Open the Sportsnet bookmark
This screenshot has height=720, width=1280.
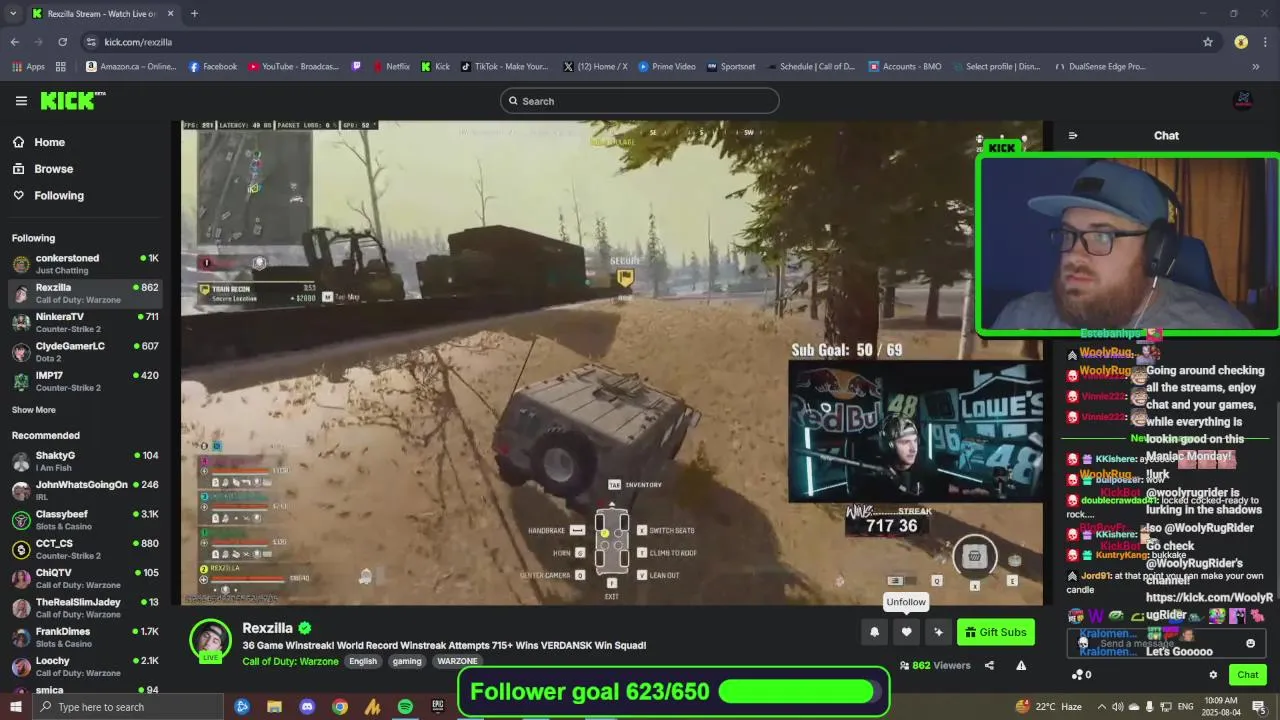731,67
